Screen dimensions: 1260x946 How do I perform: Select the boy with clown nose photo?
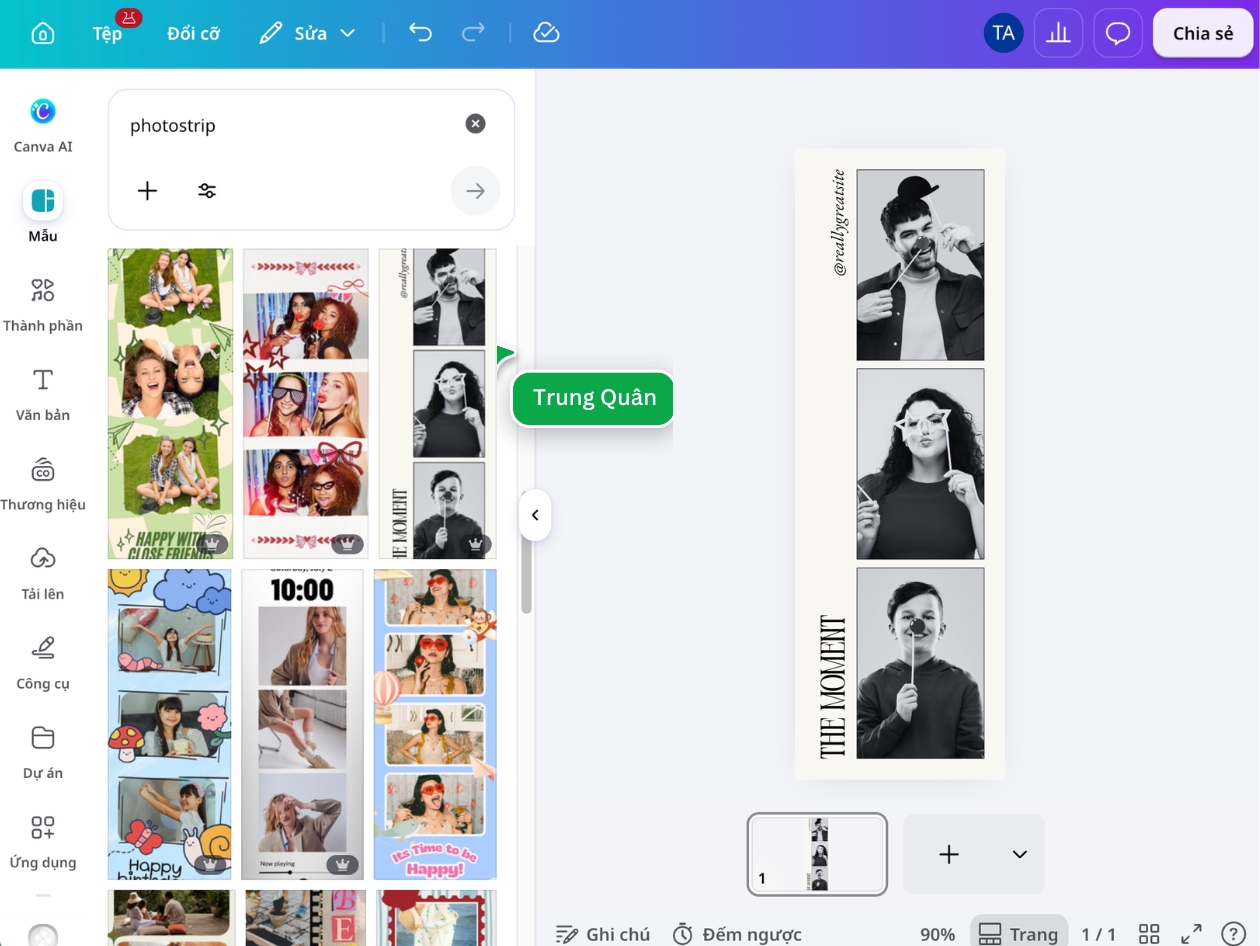coord(920,663)
